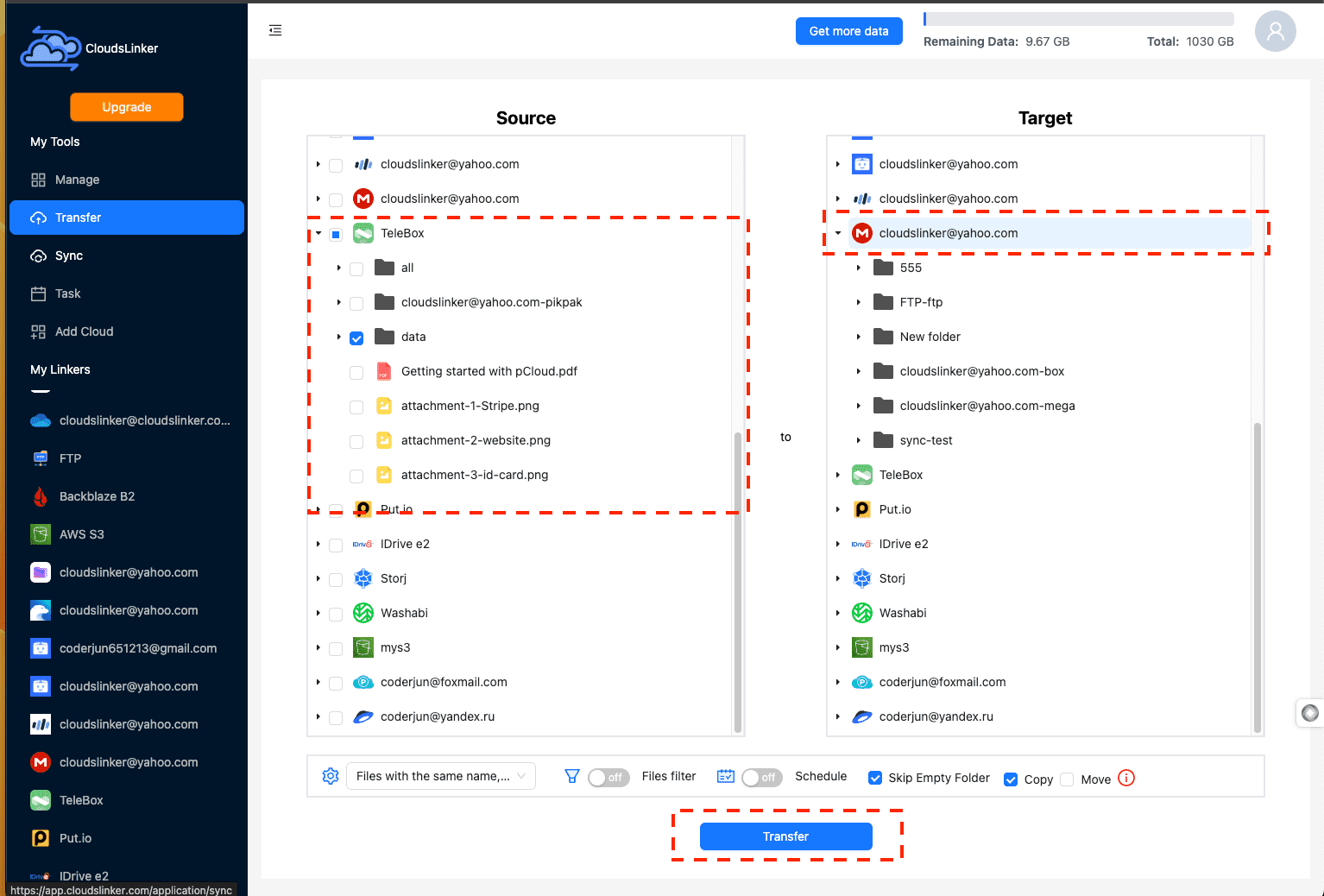Collapse sidebar using the menu fold icon
This screenshot has height=896, width=1324.
[275, 30]
